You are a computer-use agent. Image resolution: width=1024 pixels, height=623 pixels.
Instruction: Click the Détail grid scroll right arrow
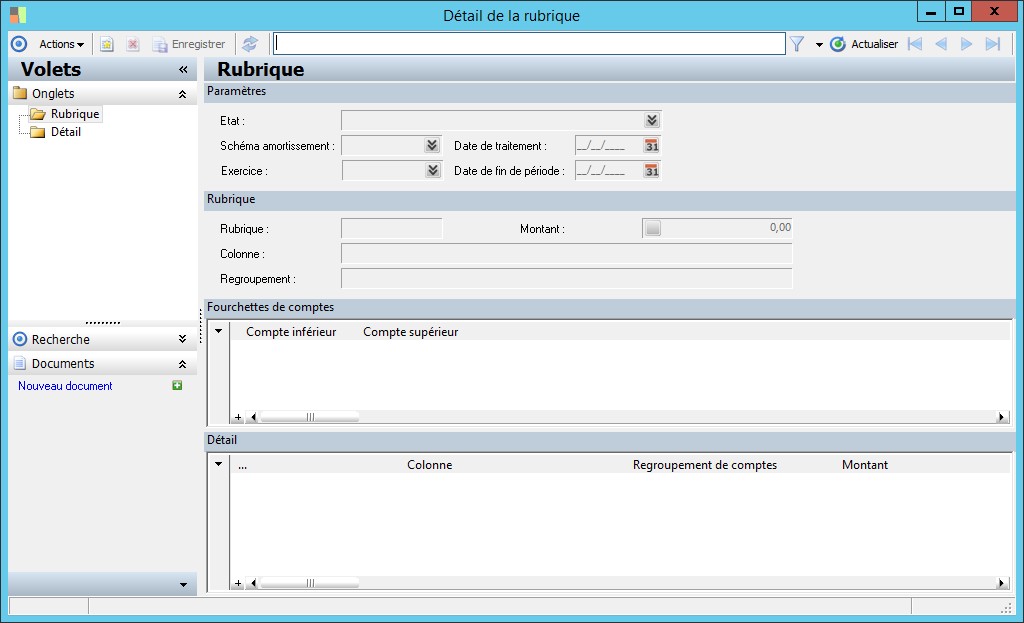pos(1002,583)
